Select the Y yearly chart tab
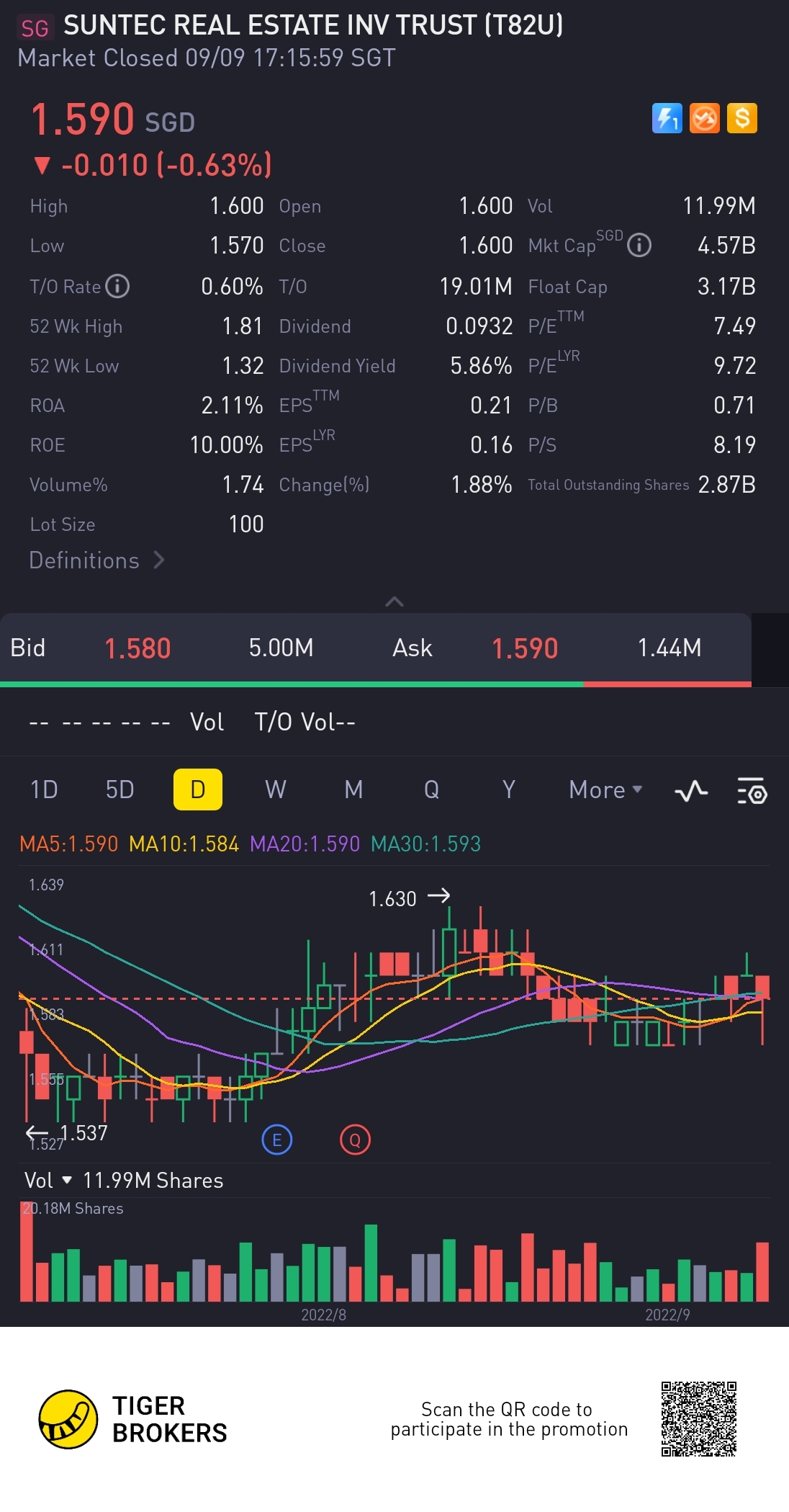This screenshot has width=789, height=1512. coord(509,789)
